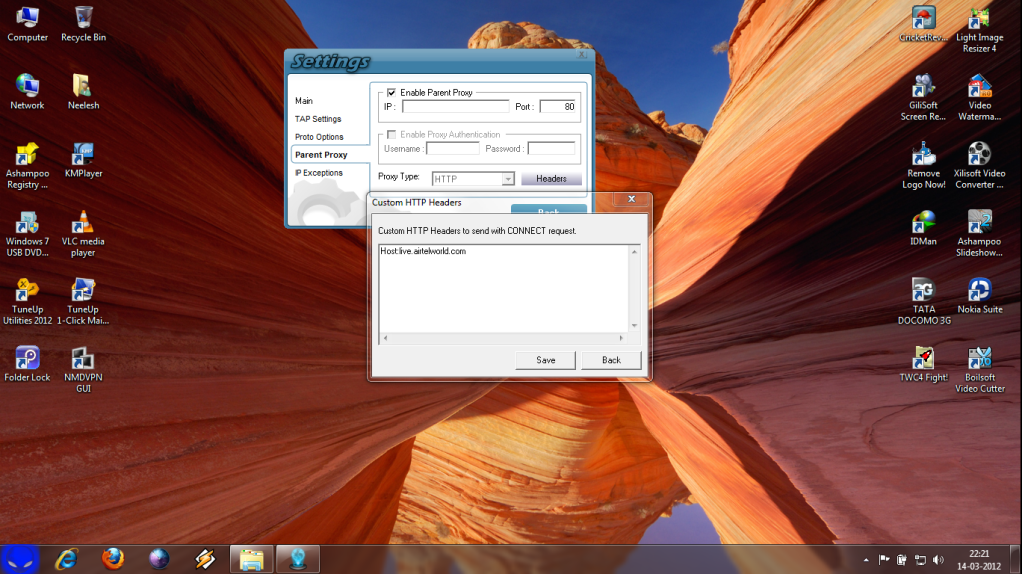Uncheck Enable Parent Proxy checkbox

(391, 93)
